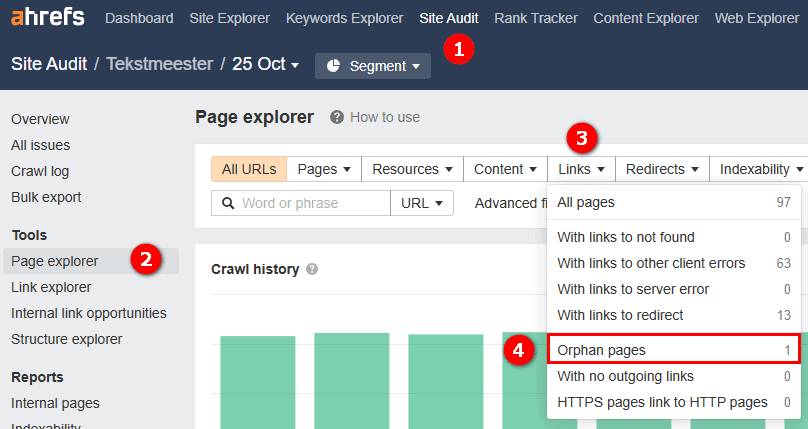This screenshot has width=808, height=429.
Task: Select Orphan pages in Links menu
Action: (x=674, y=350)
